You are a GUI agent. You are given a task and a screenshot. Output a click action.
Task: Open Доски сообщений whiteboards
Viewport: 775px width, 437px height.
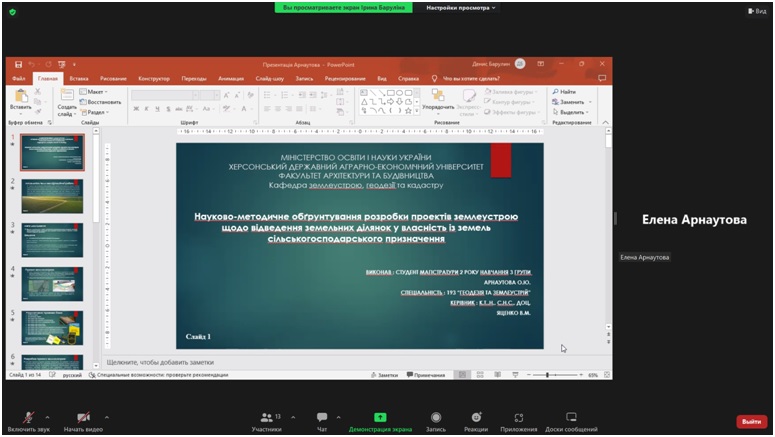(x=571, y=422)
